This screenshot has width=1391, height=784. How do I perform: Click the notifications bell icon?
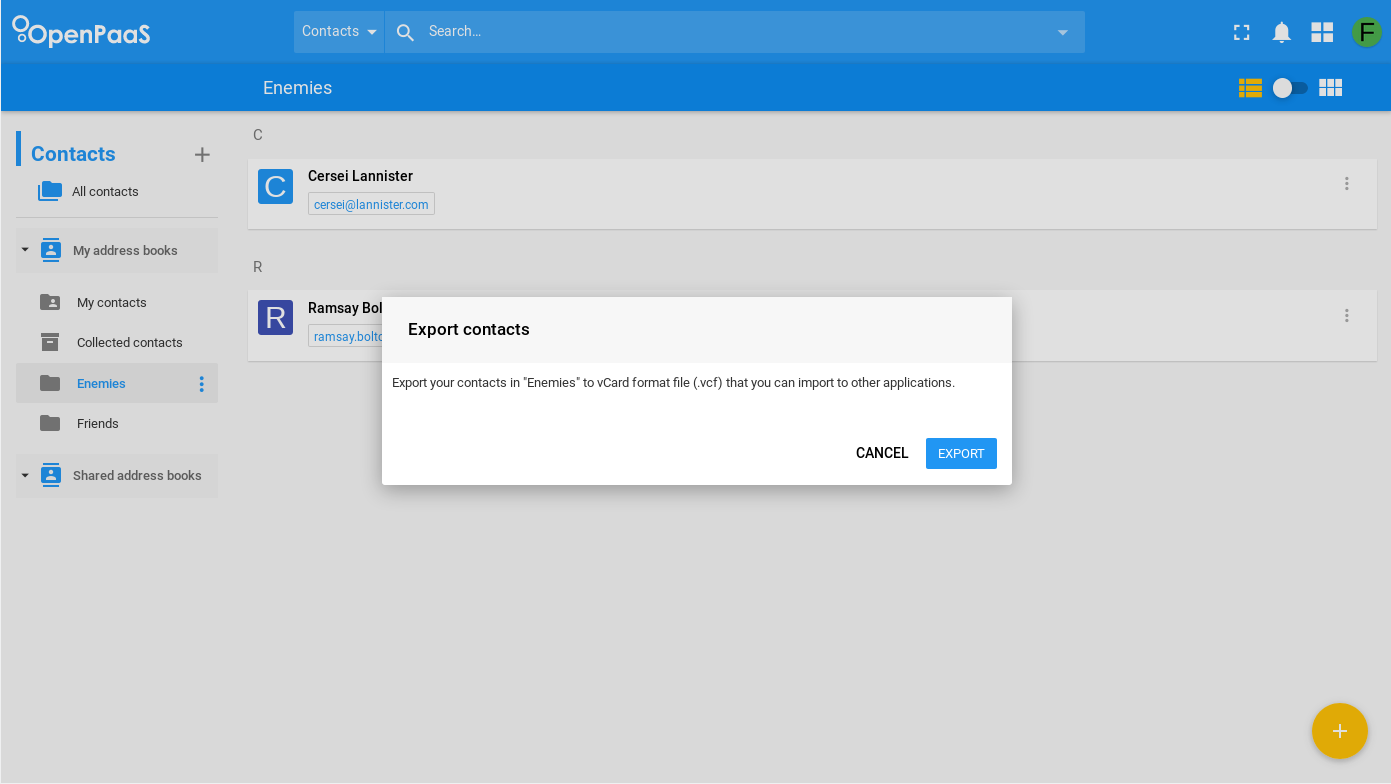(x=1281, y=32)
